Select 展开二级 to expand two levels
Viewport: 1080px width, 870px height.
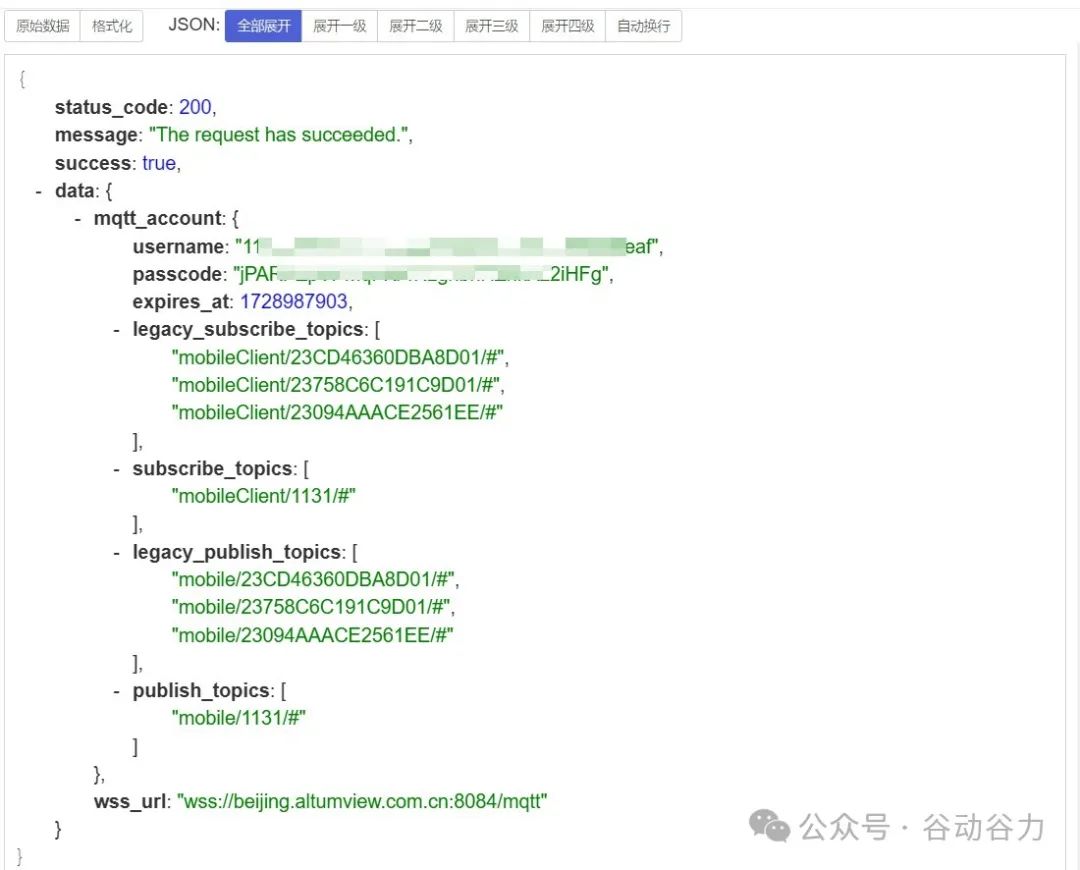pyautogui.click(x=415, y=26)
